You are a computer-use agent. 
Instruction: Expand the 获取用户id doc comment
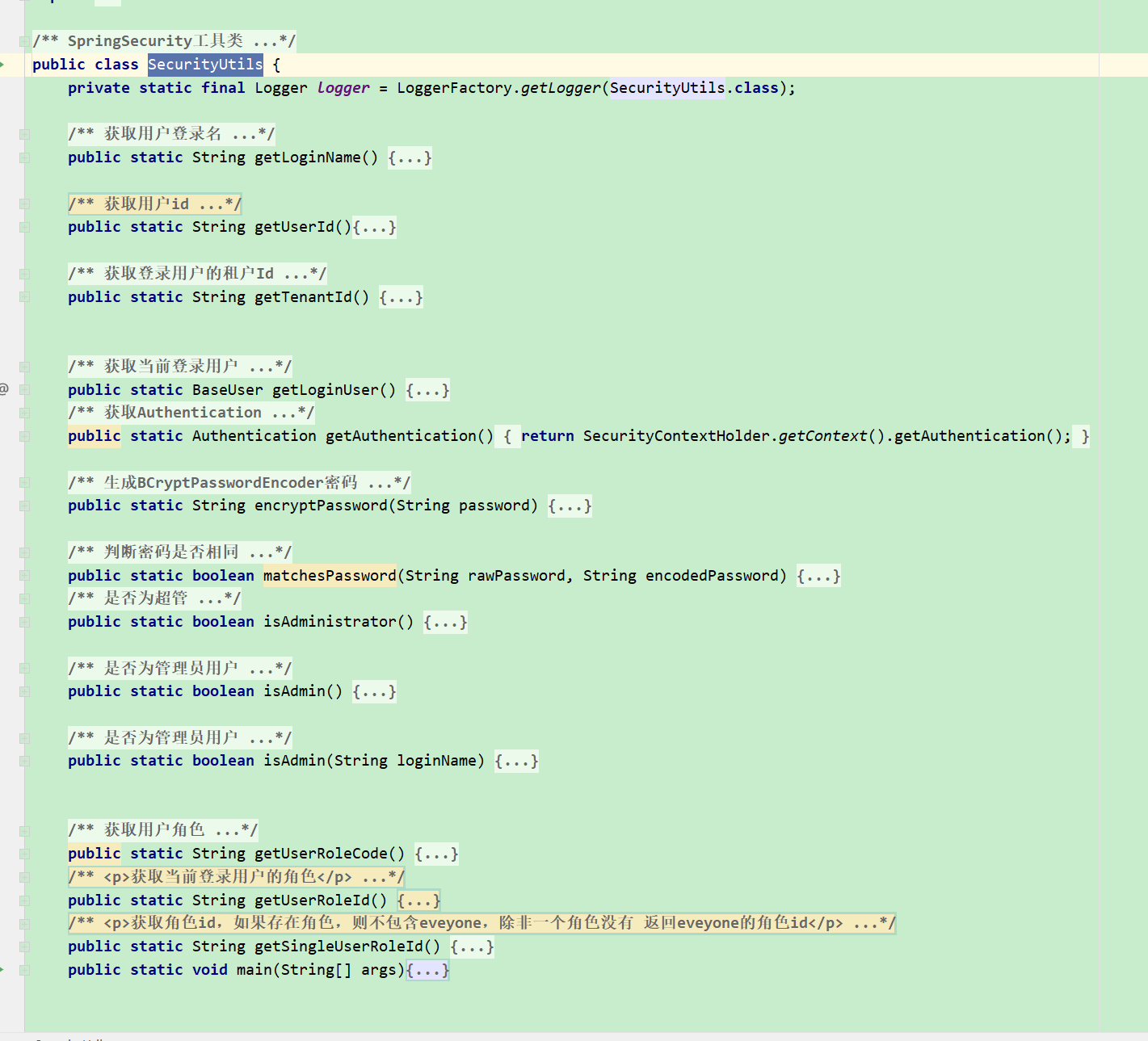[x=154, y=204]
